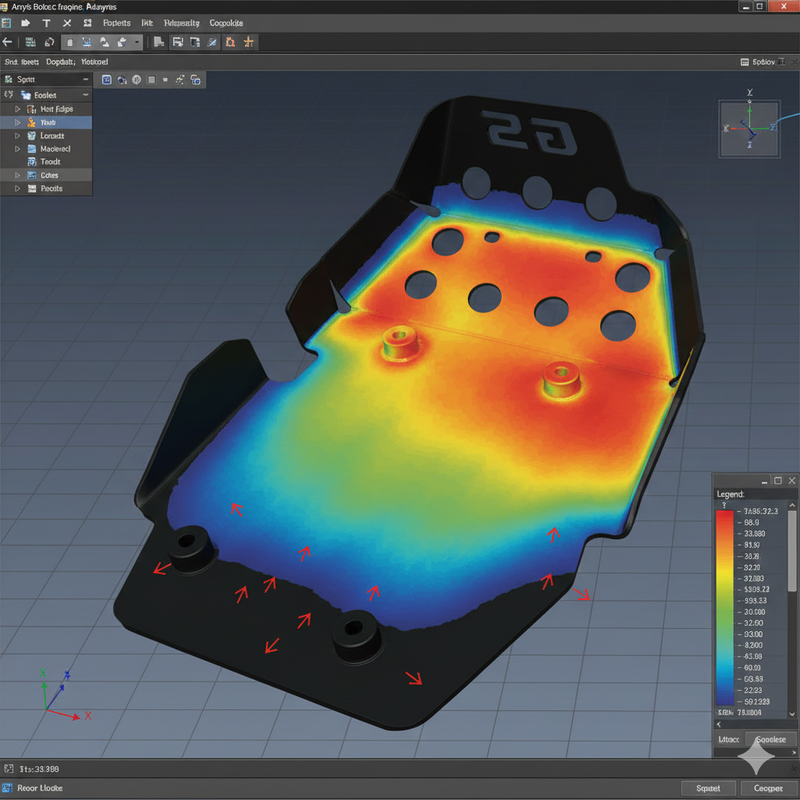
Task: Switch to the second tab in the legend panel footer
Action: coord(771,739)
